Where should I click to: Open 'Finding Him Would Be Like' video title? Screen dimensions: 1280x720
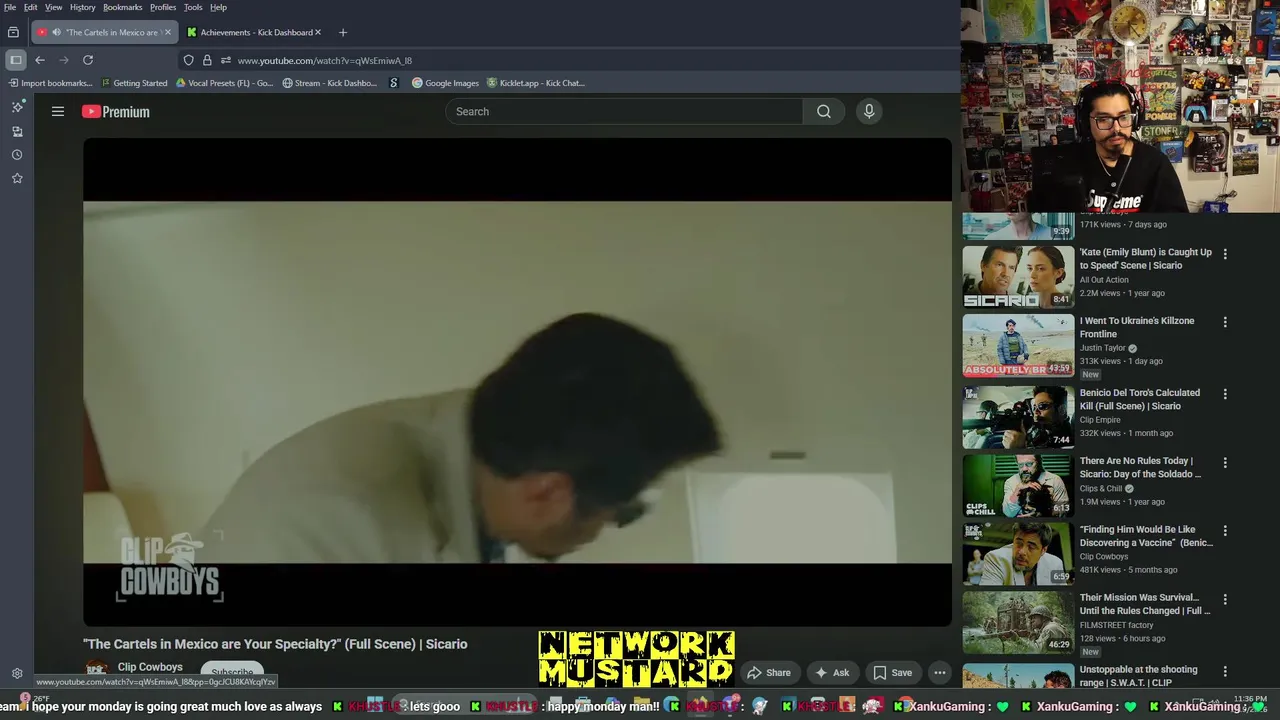pyautogui.click(x=1146, y=536)
